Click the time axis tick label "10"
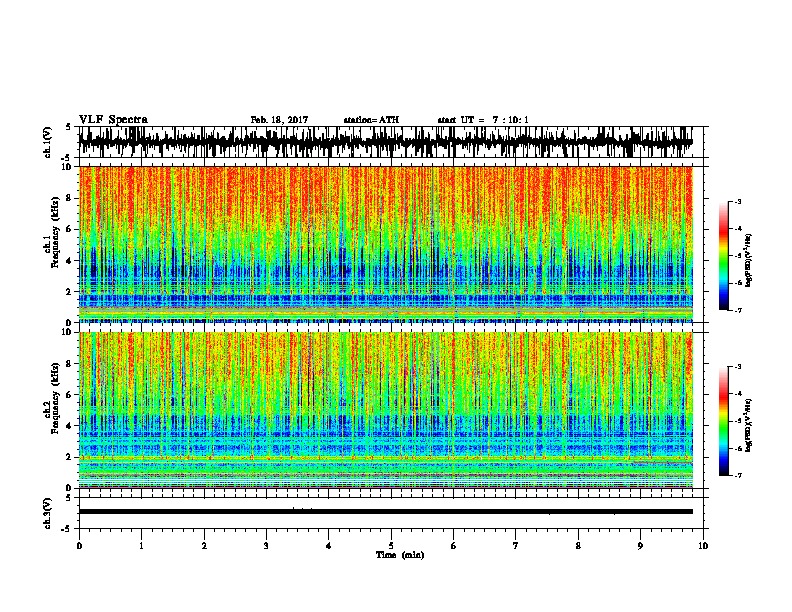Screen dimensions: 792x612 coord(703,546)
